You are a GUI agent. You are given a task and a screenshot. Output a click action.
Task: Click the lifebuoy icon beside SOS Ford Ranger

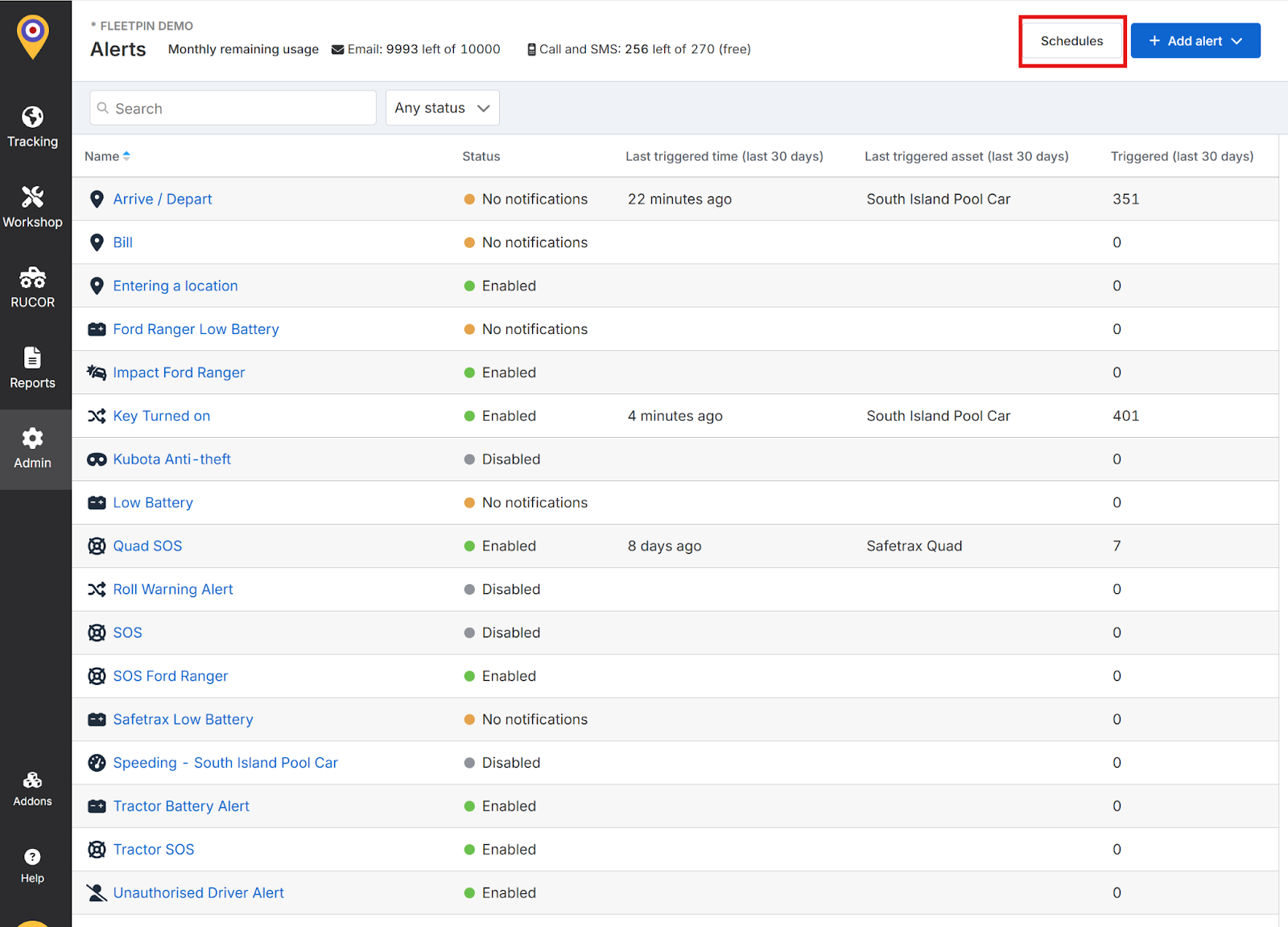pos(97,677)
